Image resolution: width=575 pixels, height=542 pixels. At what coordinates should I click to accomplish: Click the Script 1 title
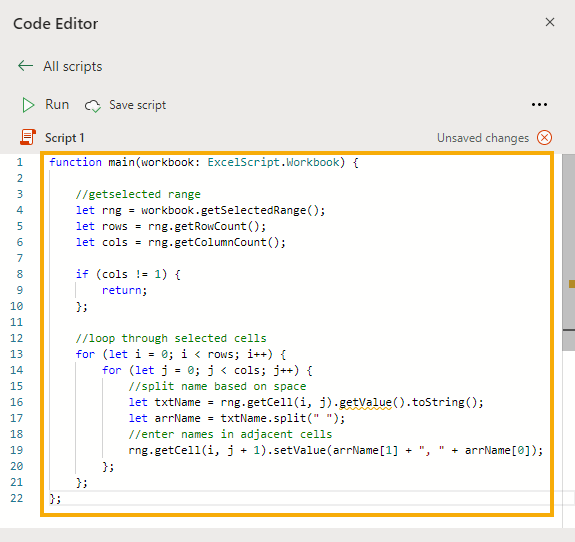click(65, 138)
